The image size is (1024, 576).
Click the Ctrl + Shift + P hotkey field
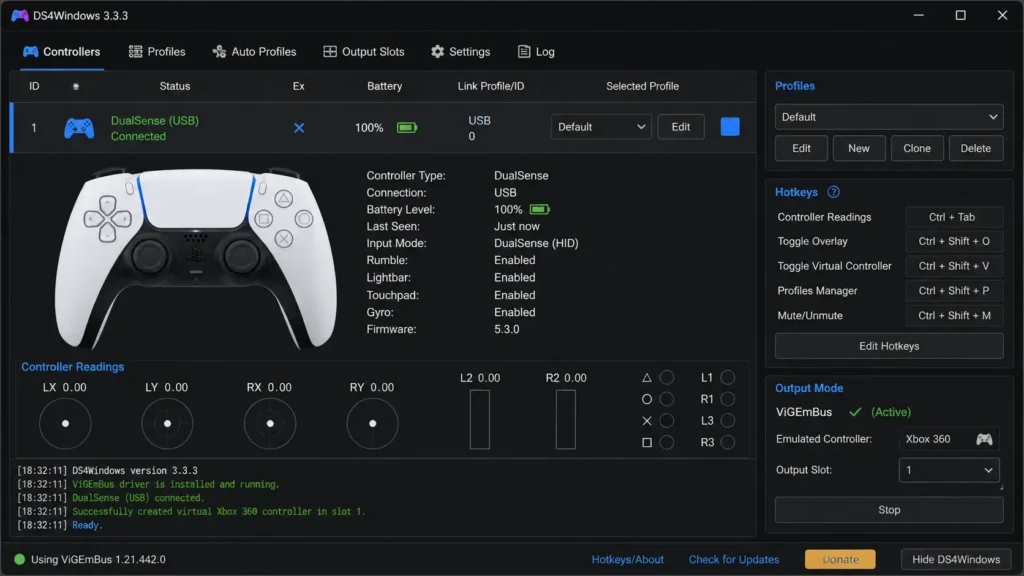pos(954,291)
